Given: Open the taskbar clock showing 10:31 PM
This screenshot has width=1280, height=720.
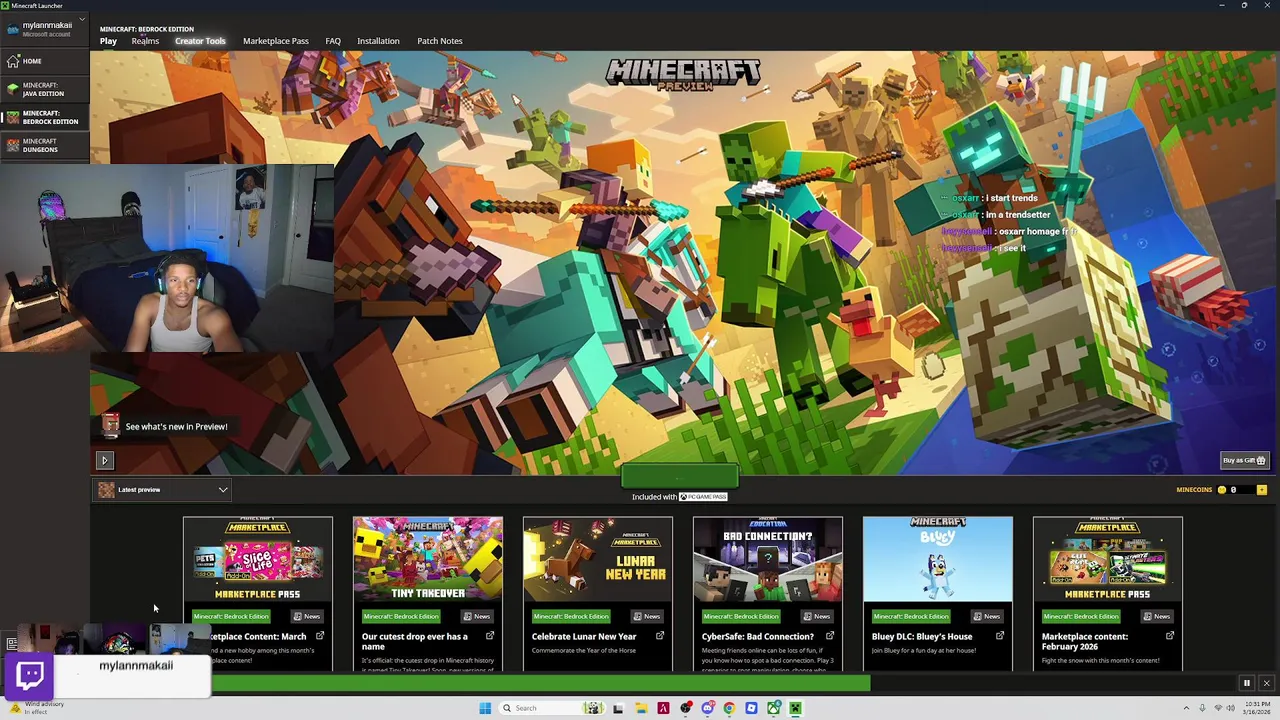Looking at the screenshot, I should pyautogui.click(x=1257, y=708).
